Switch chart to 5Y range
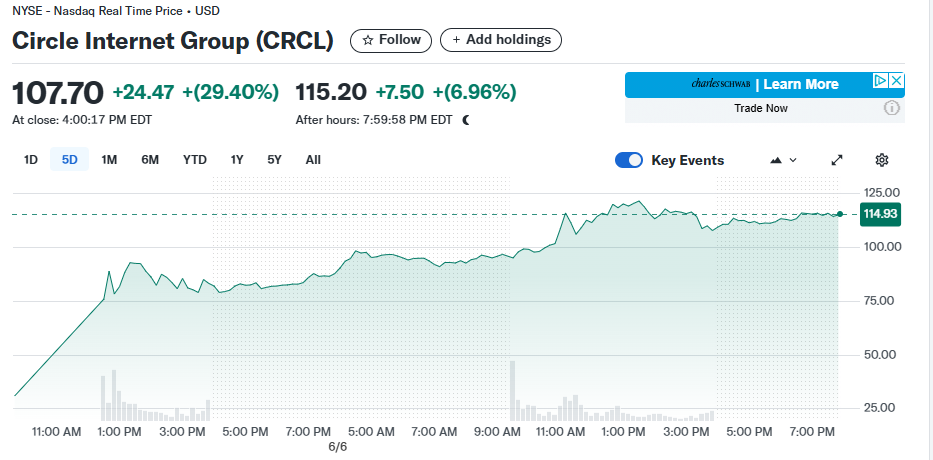This screenshot has width=933, height=460. 274,159
